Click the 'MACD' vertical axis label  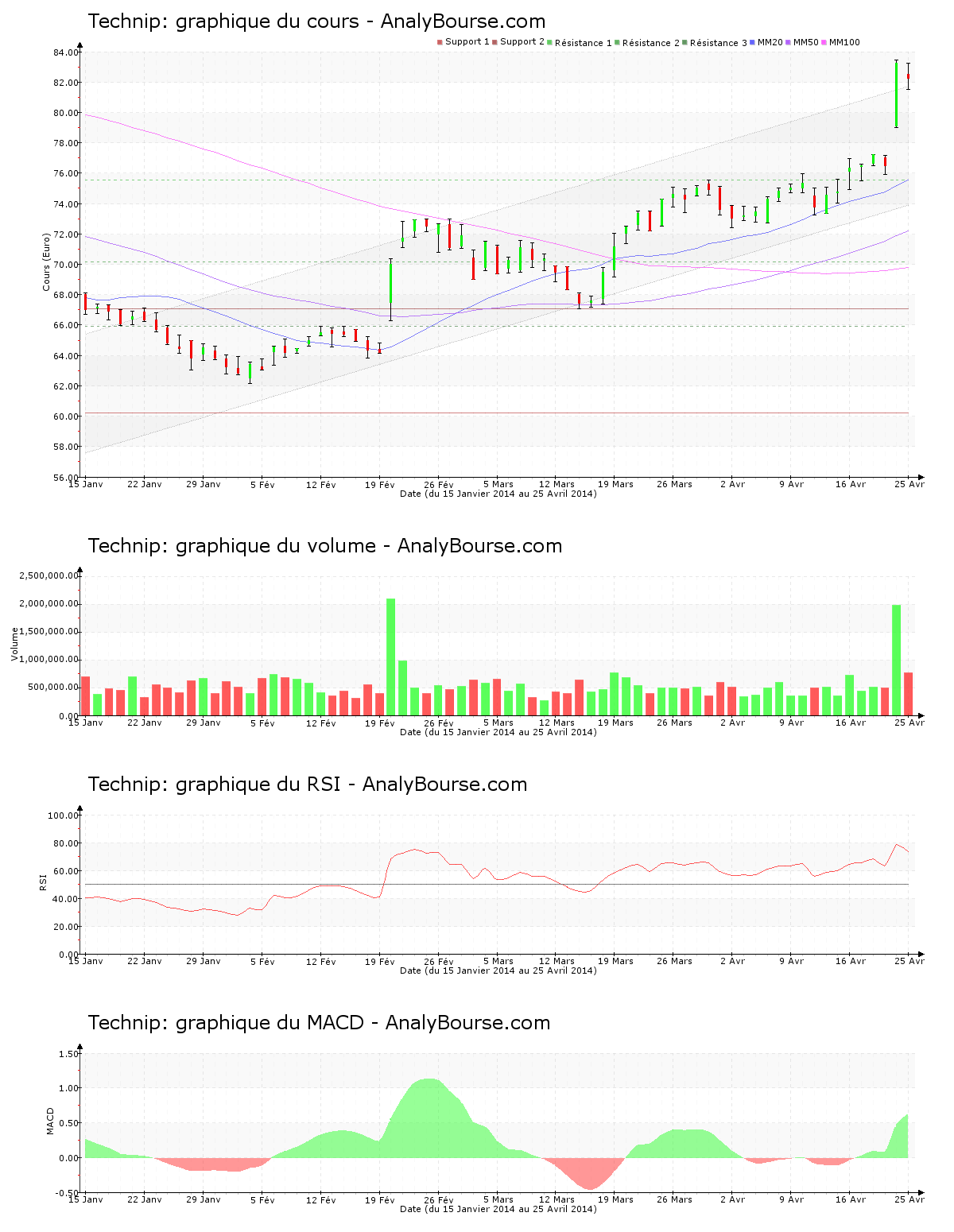(x=50, y=1121)
